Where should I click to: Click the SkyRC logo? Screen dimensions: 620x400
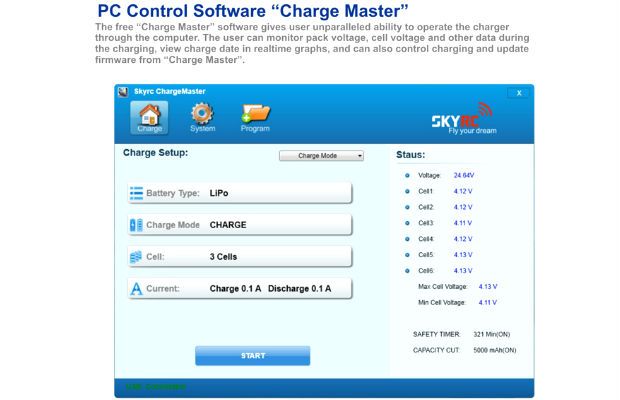[x=463, y=119]
